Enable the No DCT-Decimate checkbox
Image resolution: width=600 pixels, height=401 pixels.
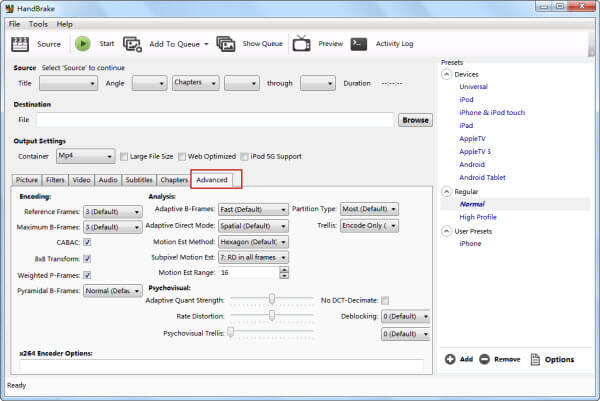coord(385,300)
